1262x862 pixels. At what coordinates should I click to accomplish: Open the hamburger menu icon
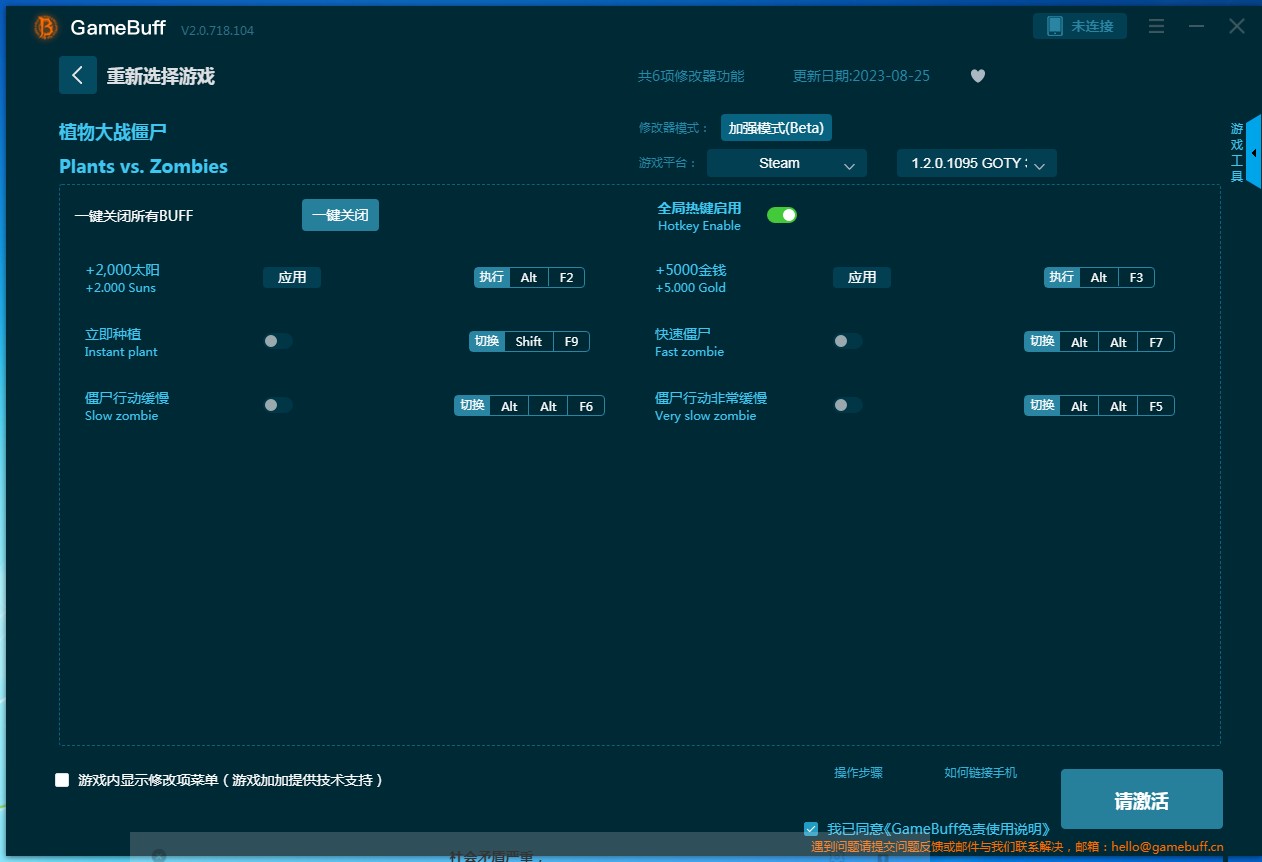coord(1156,27)
